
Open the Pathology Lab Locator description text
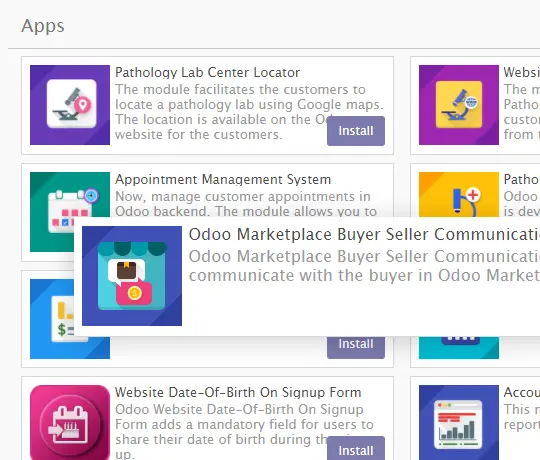(249, 112)
